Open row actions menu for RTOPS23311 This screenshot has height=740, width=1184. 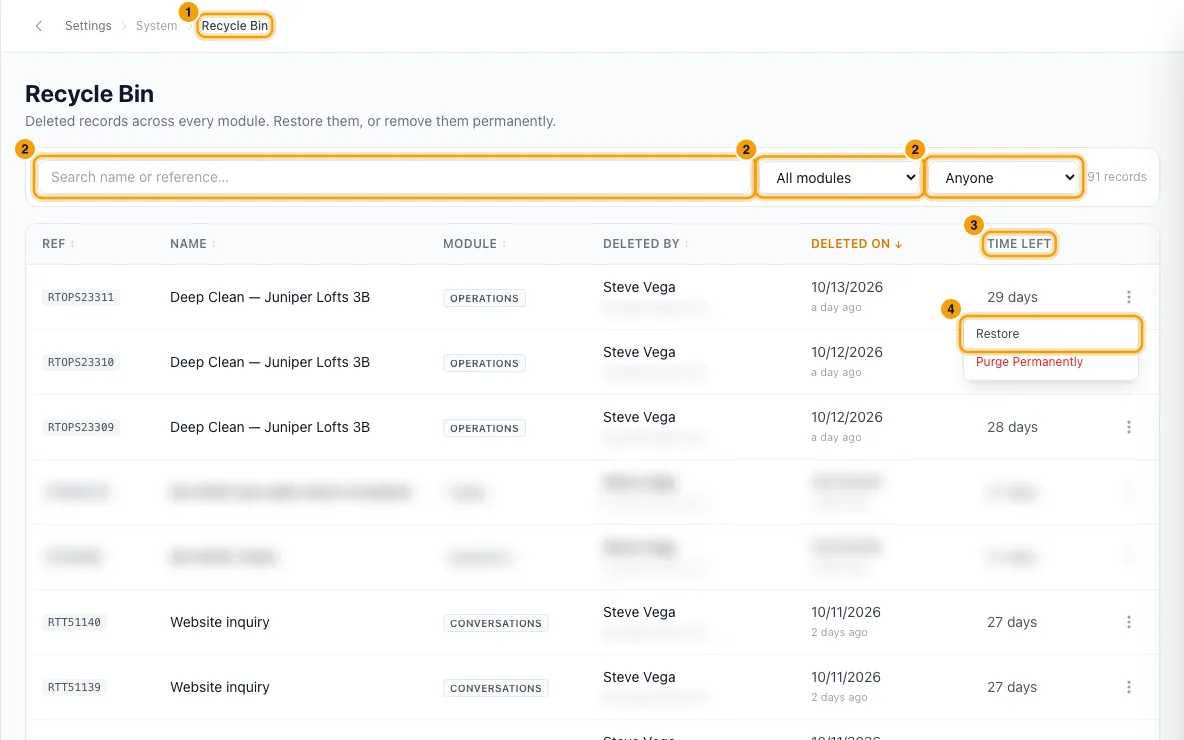(x=1129, y=298)
